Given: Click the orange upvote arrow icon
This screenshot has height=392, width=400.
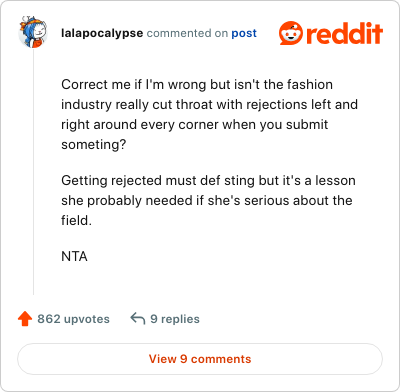Looking at the screenshot, I should [25, 319].
